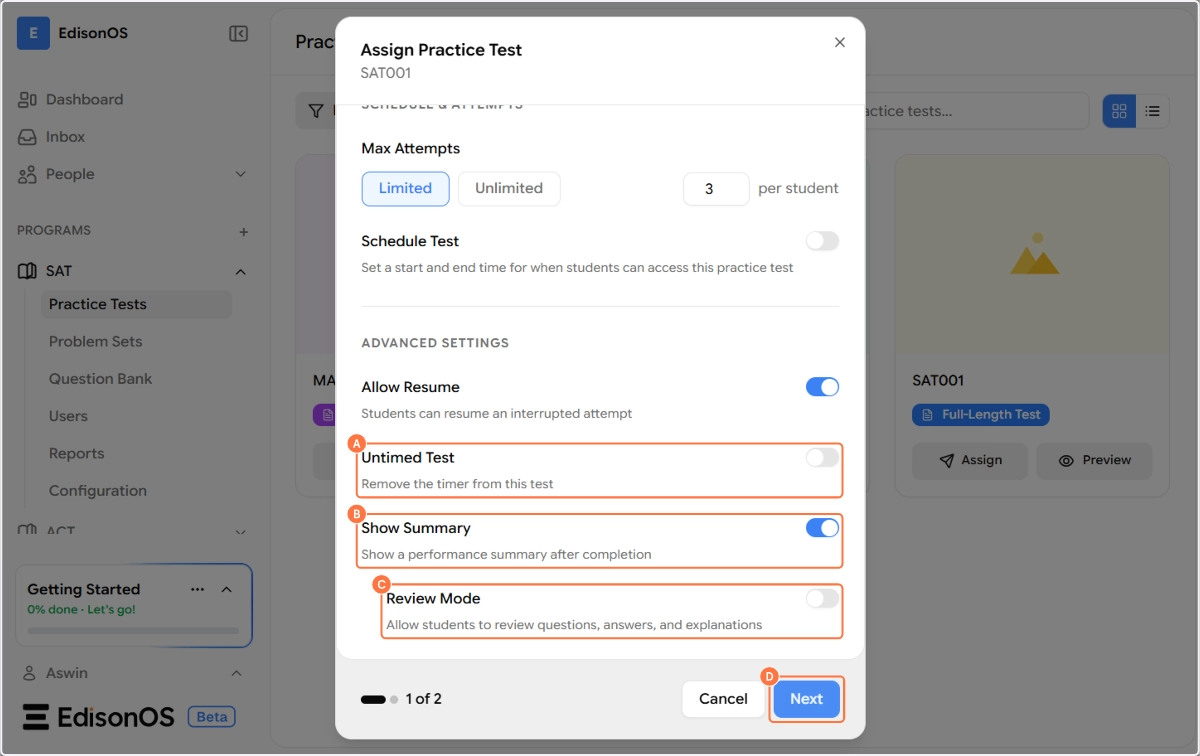Image resolution: width=1200 pixels, height=756 pixels.
Task: Open the Getting Started options menu
Action: [x=197, y=589]
